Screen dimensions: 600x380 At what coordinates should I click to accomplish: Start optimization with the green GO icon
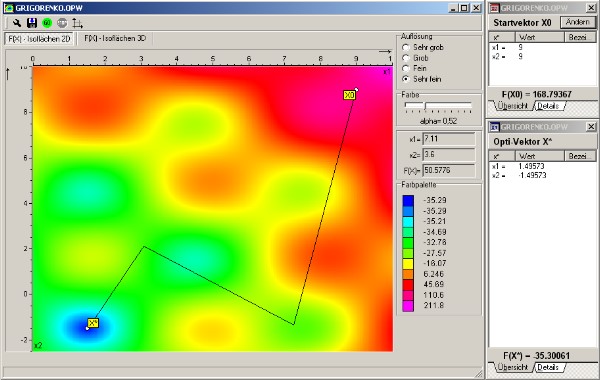tap(47, 23)
